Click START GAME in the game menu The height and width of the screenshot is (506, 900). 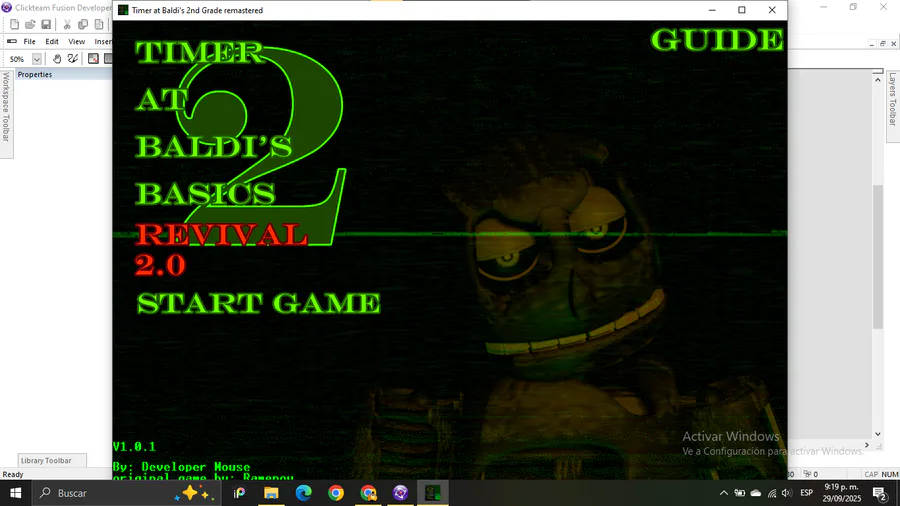point(258,303)
